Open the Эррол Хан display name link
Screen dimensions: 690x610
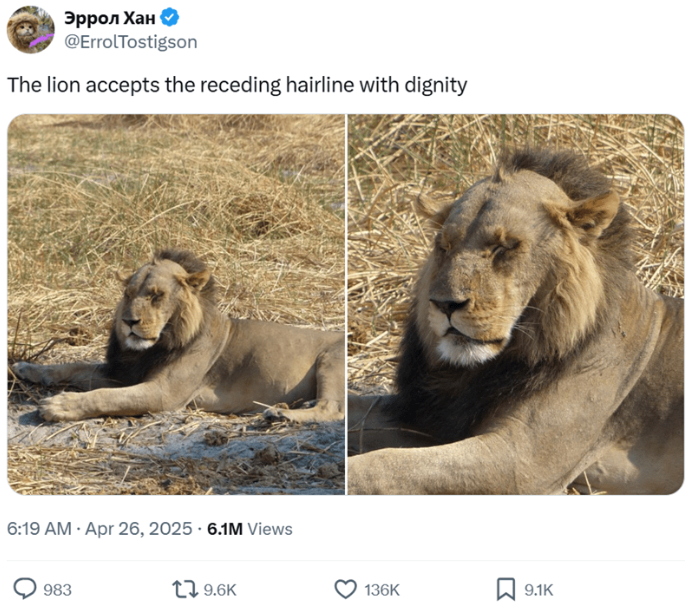[x=109, y=18]
